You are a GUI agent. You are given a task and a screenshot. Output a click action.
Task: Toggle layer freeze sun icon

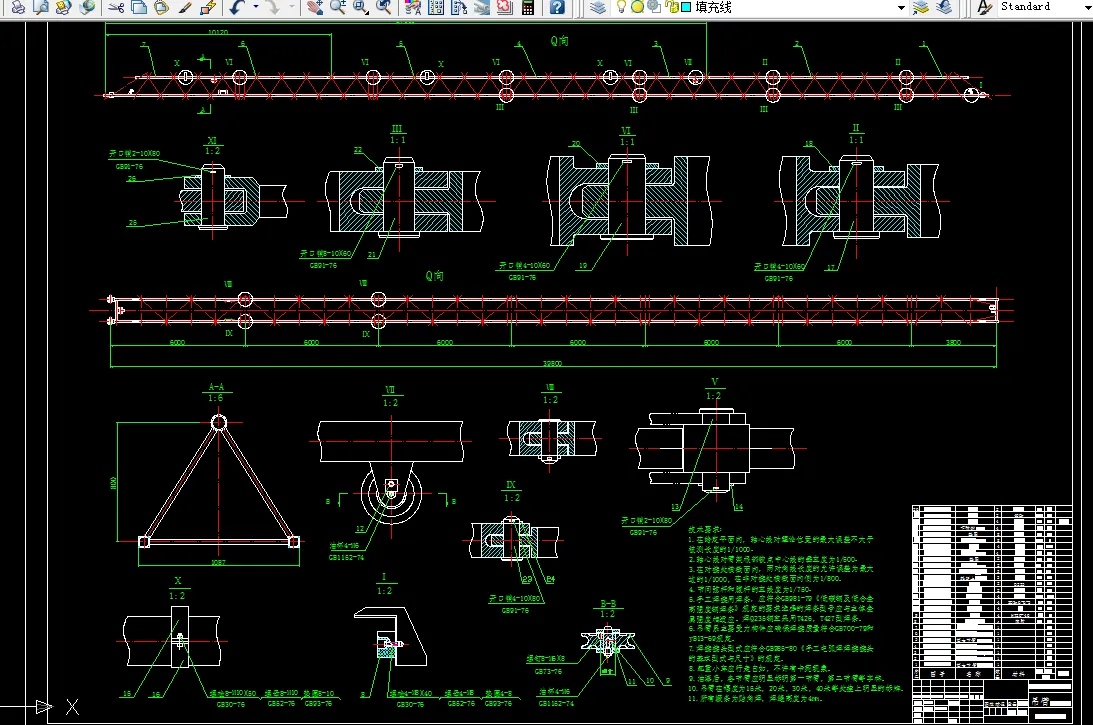click(637, 7)
